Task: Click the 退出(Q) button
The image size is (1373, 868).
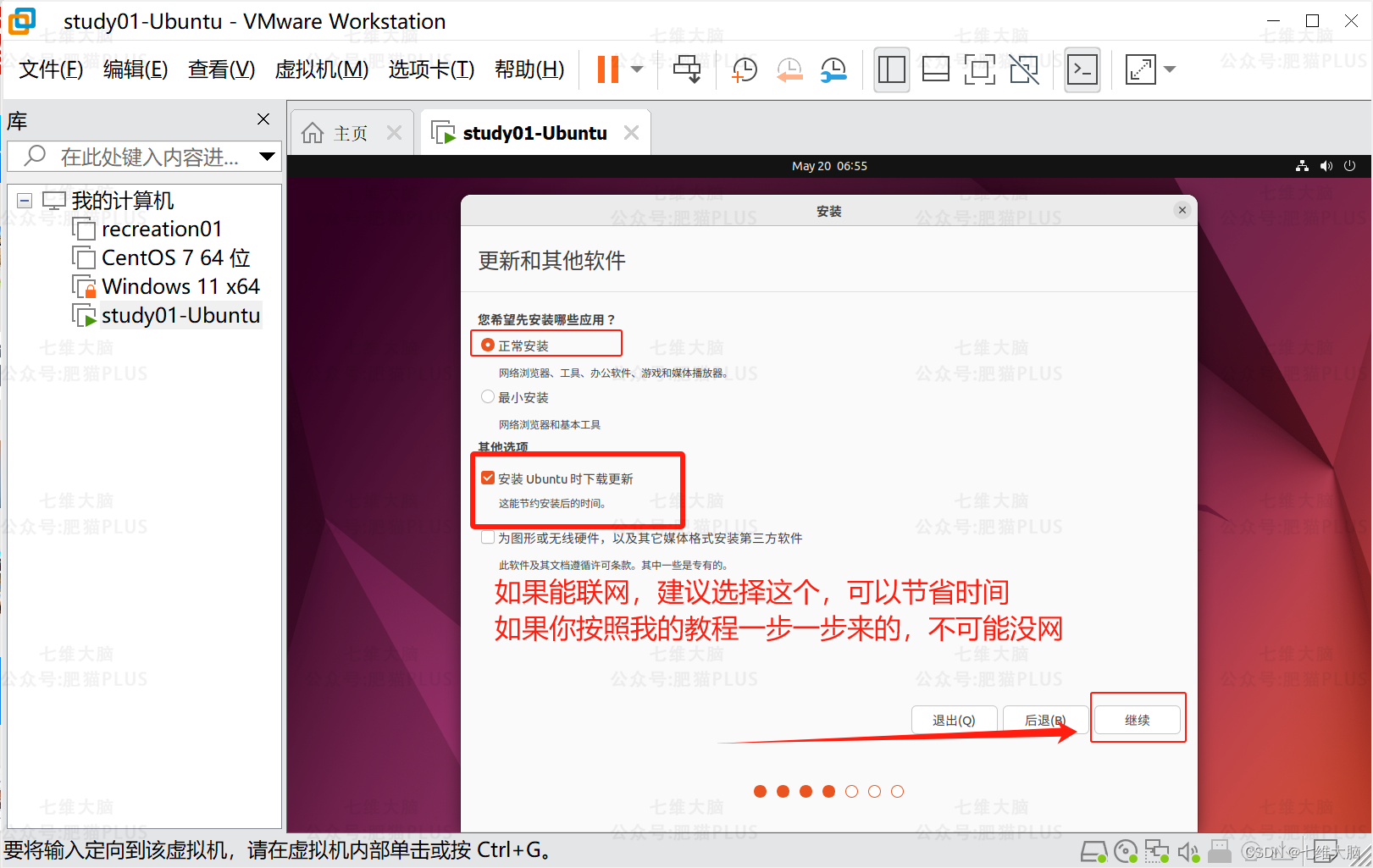Action: 954,720
